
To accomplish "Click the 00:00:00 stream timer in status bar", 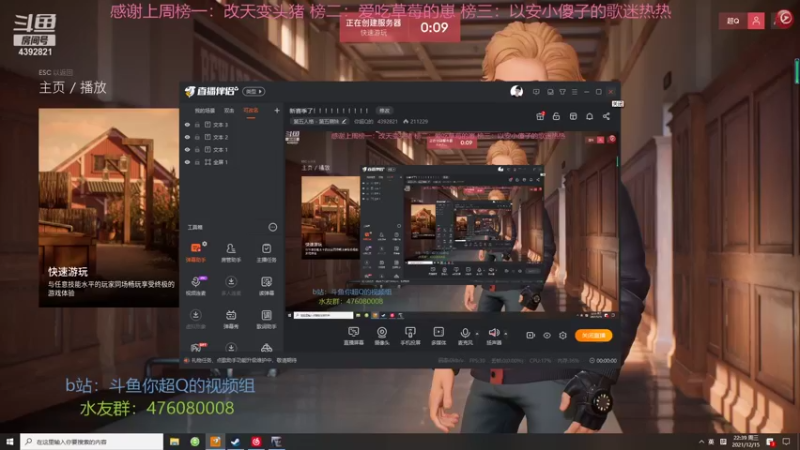I will click(x=603, y=361).
